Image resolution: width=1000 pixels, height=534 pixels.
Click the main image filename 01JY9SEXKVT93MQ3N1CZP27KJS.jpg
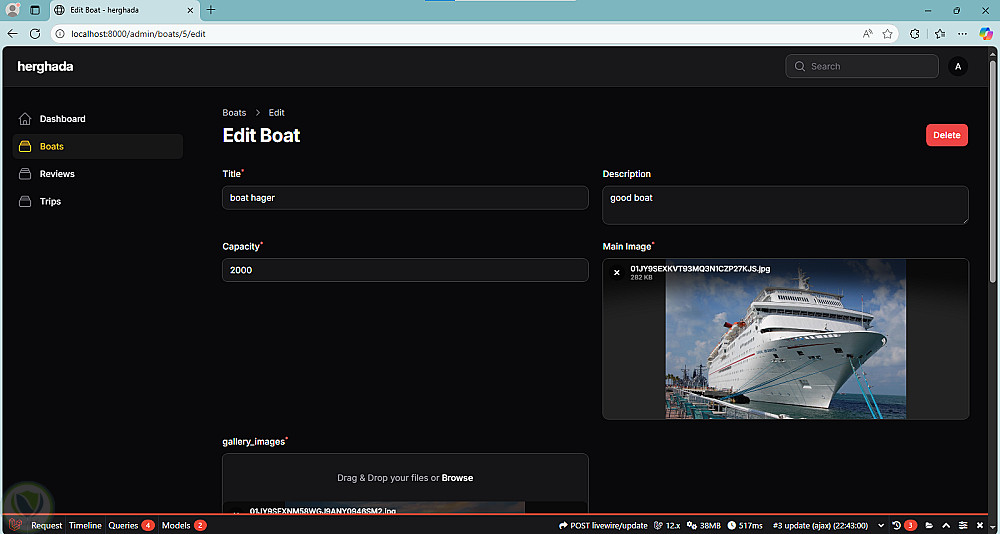point(700,269)
